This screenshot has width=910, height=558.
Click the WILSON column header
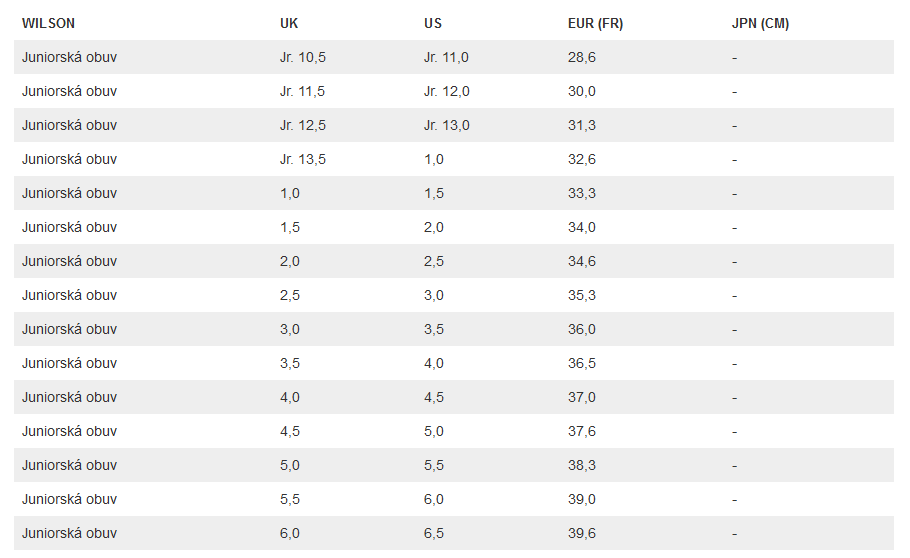48,24
